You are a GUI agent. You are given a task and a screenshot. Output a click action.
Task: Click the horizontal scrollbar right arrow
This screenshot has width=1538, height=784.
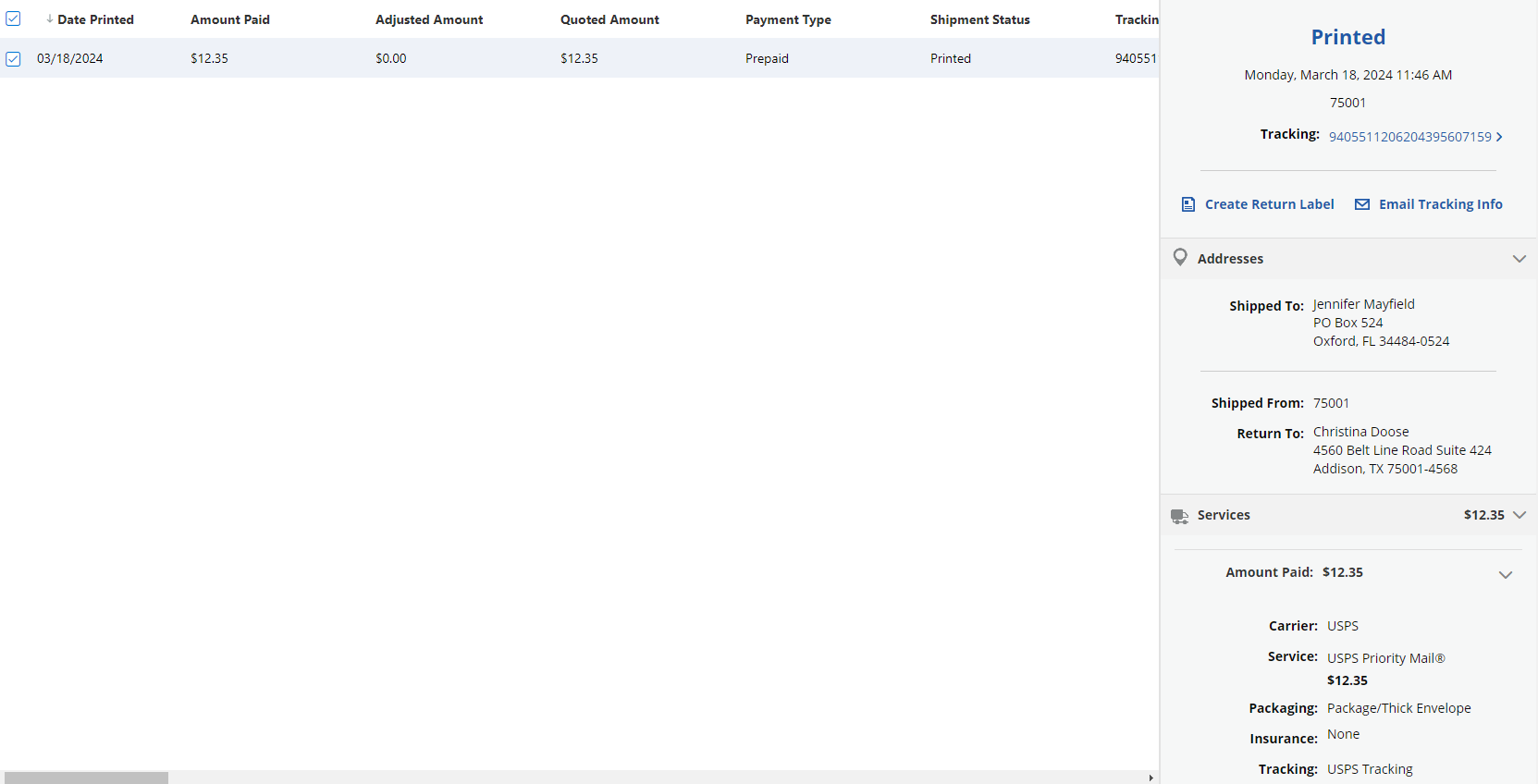pyautogui.click(x=1150, y=778)
